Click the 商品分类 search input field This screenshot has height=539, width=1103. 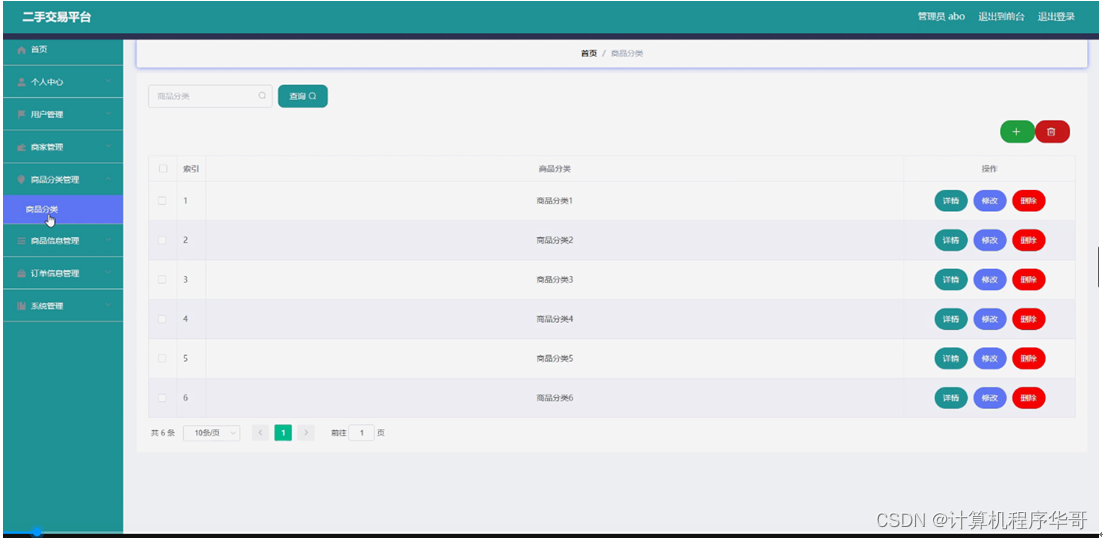tap(210, 96)
